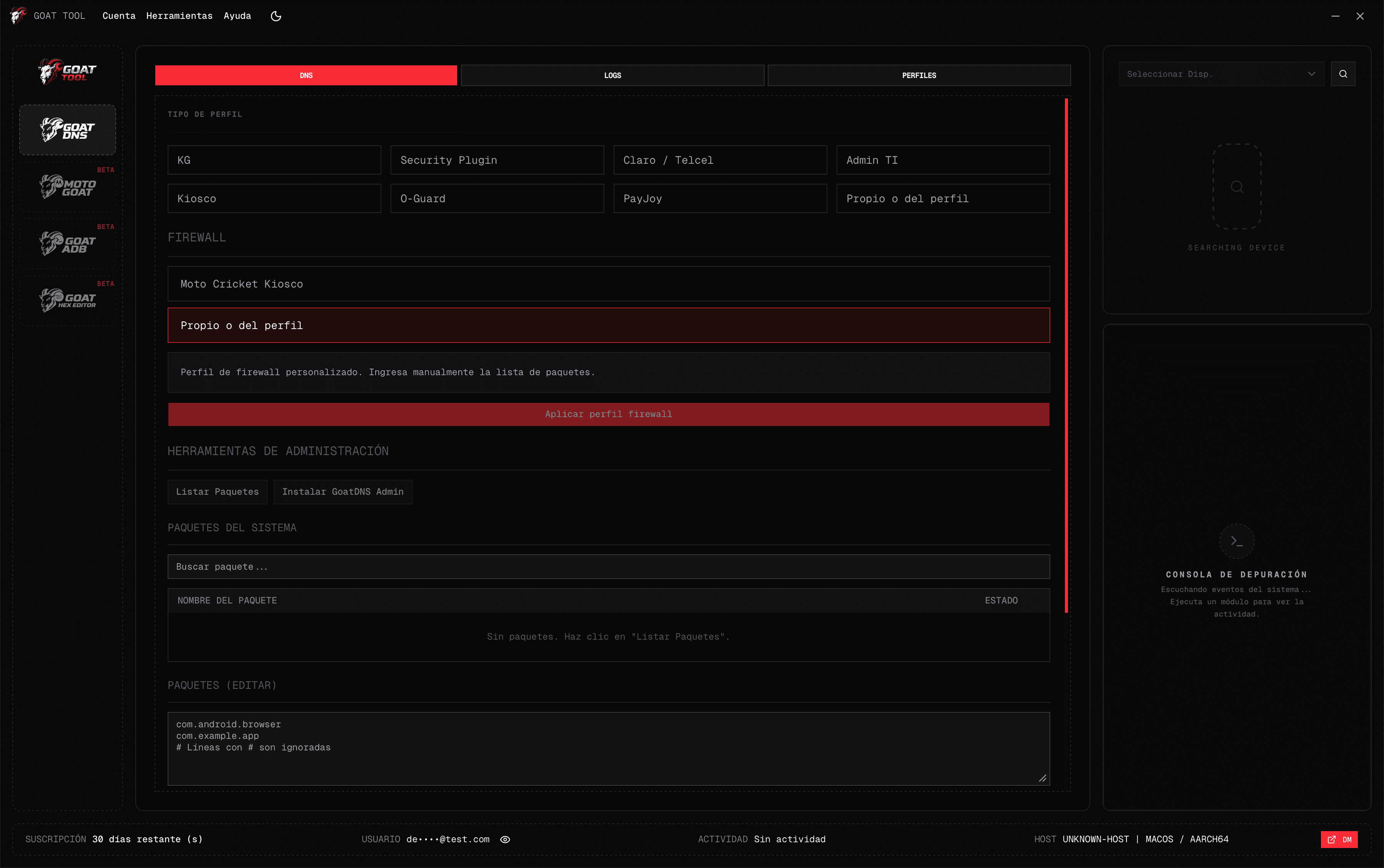The height and width of the screenshot is (868, 1384).
Task: Select the Security Plugin profile type
Action: [x=497, y=160]
